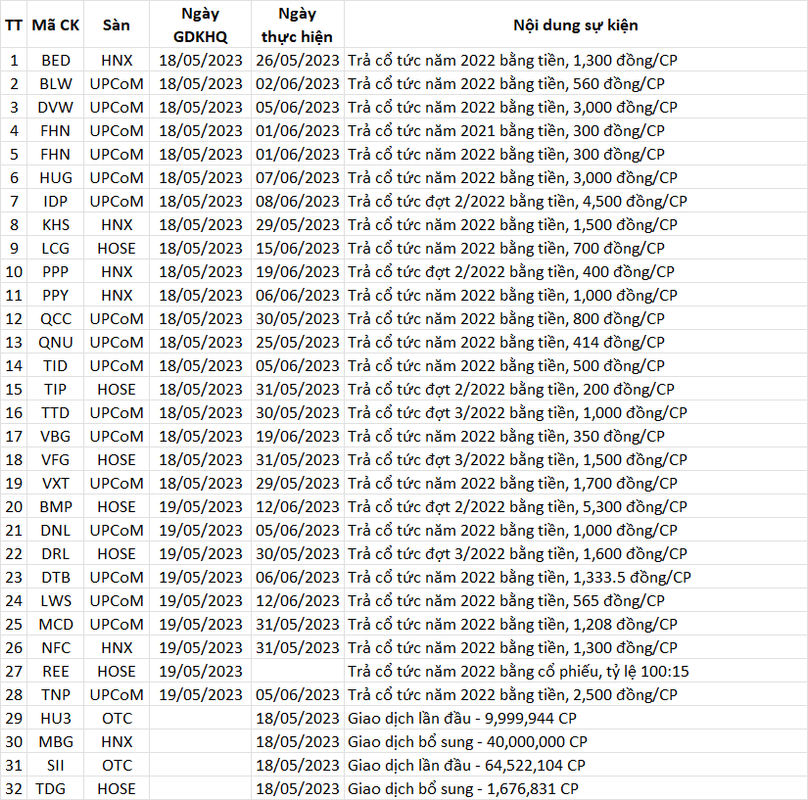The height and width of the screenshot is (800, 808).
Task: Select the LCG stock code cell
Action: pos(55,248)
